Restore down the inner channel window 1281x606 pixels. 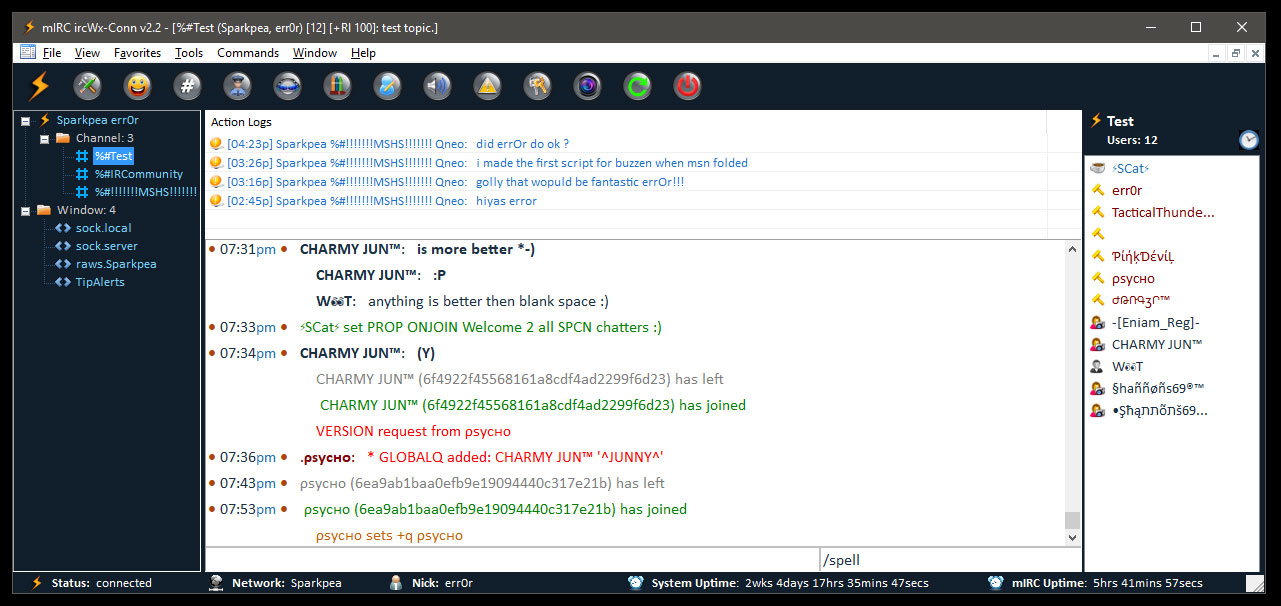[x=1236, y=53]
